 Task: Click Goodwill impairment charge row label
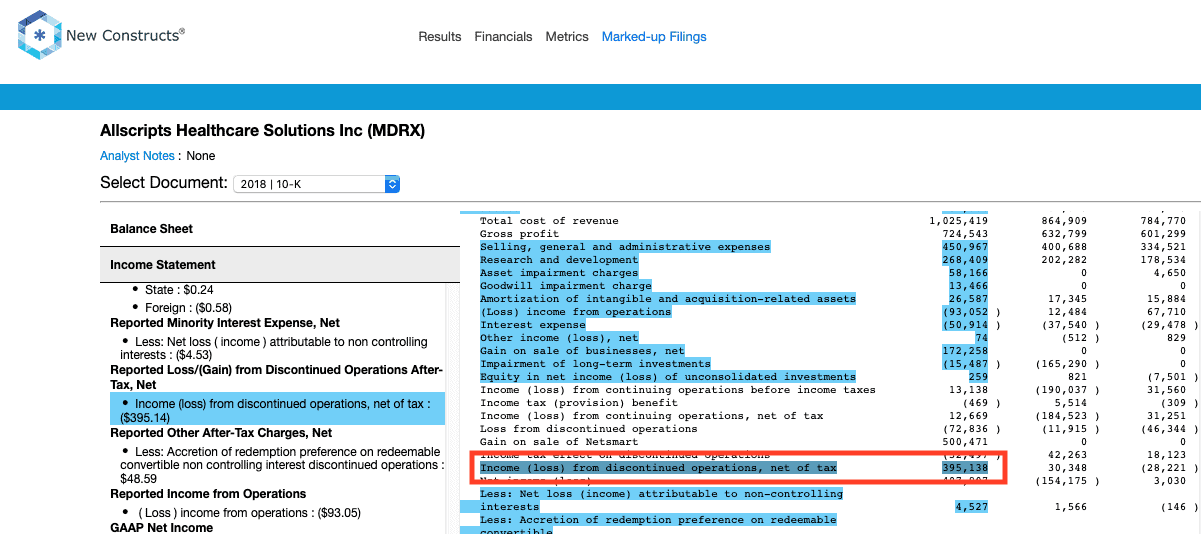(x=565, y=286)
